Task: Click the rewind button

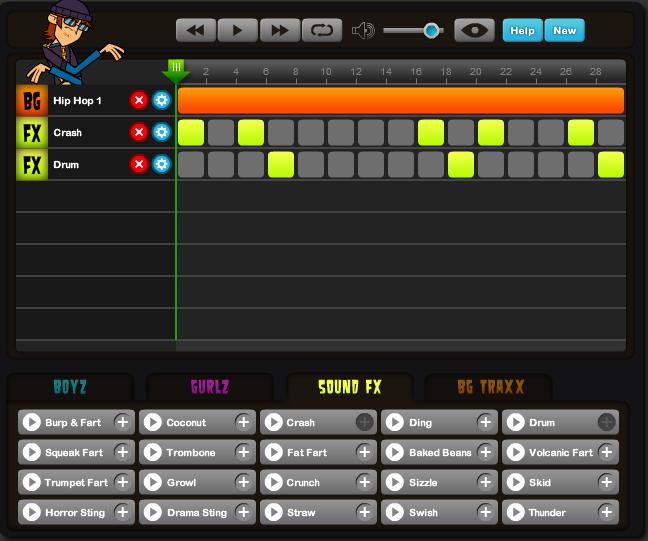Action: click(x=196, y=30)
